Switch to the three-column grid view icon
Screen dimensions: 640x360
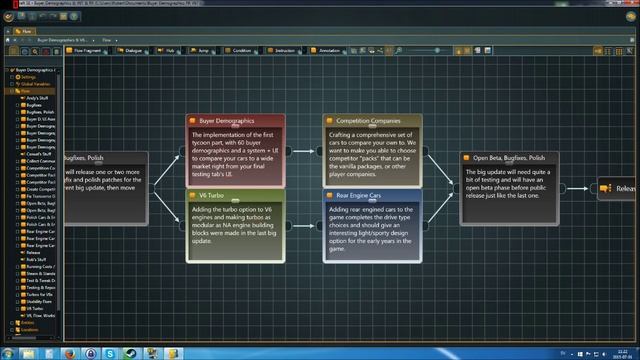coord(619,51)
